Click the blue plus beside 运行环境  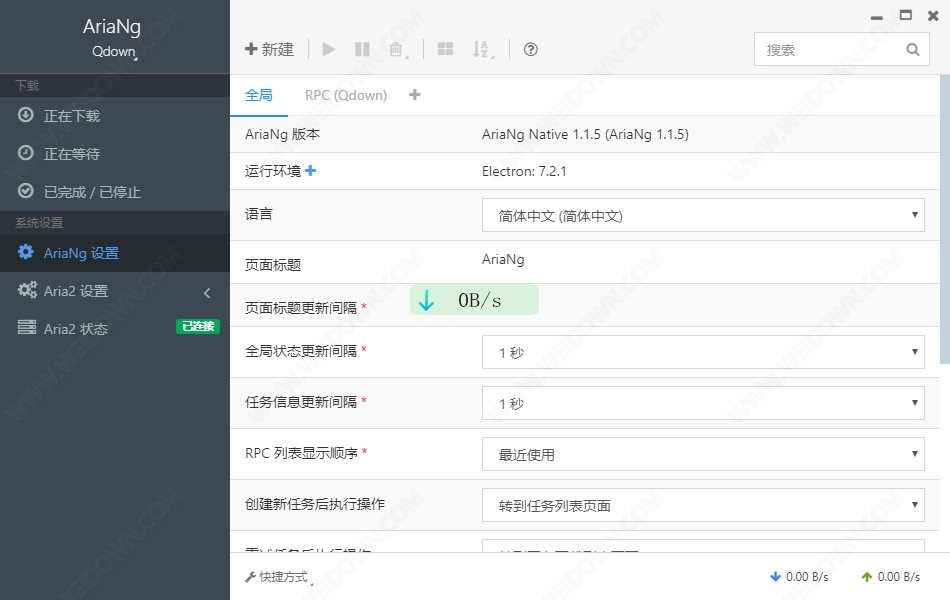(x=310, y=171)
